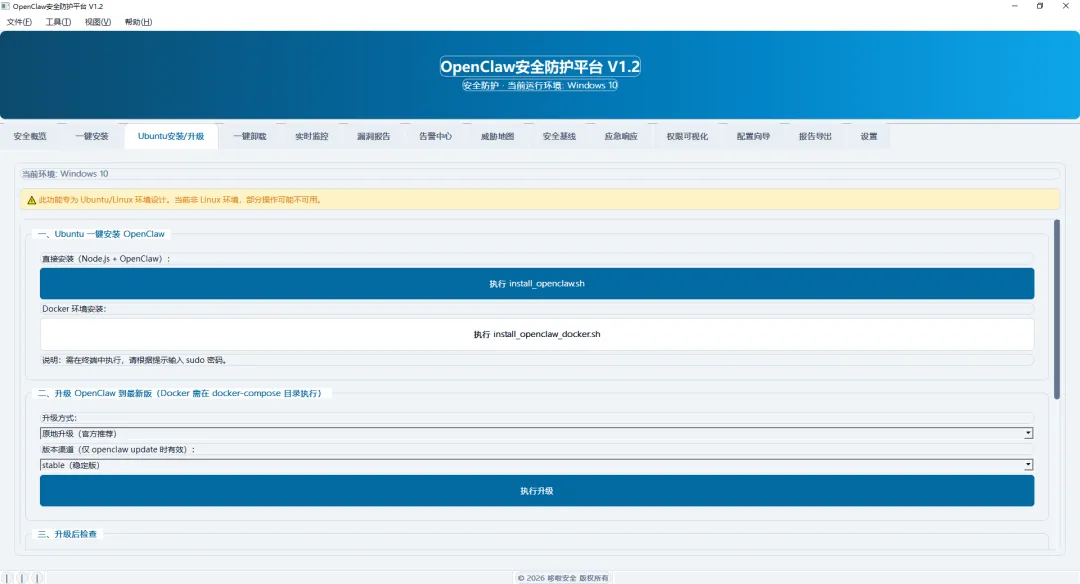Open the 帮助(H) menu
The height and width of the screenshot is (584, 1080).
138,22
